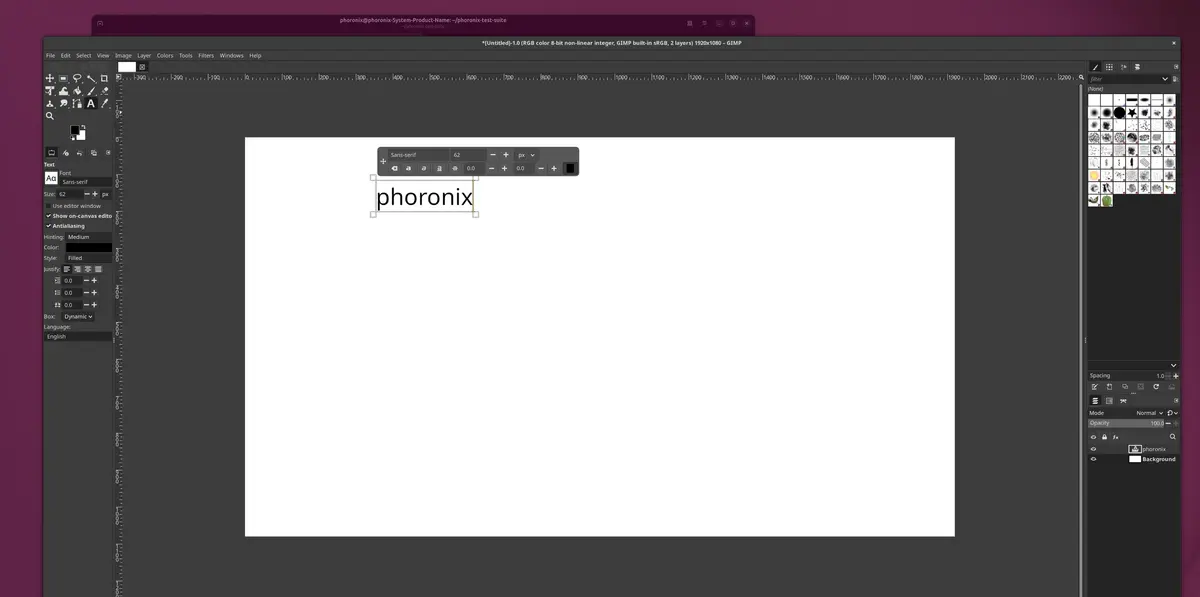Screen dimensions: 1200x597
Task: Select the Eraser tool
Action: 104,91
